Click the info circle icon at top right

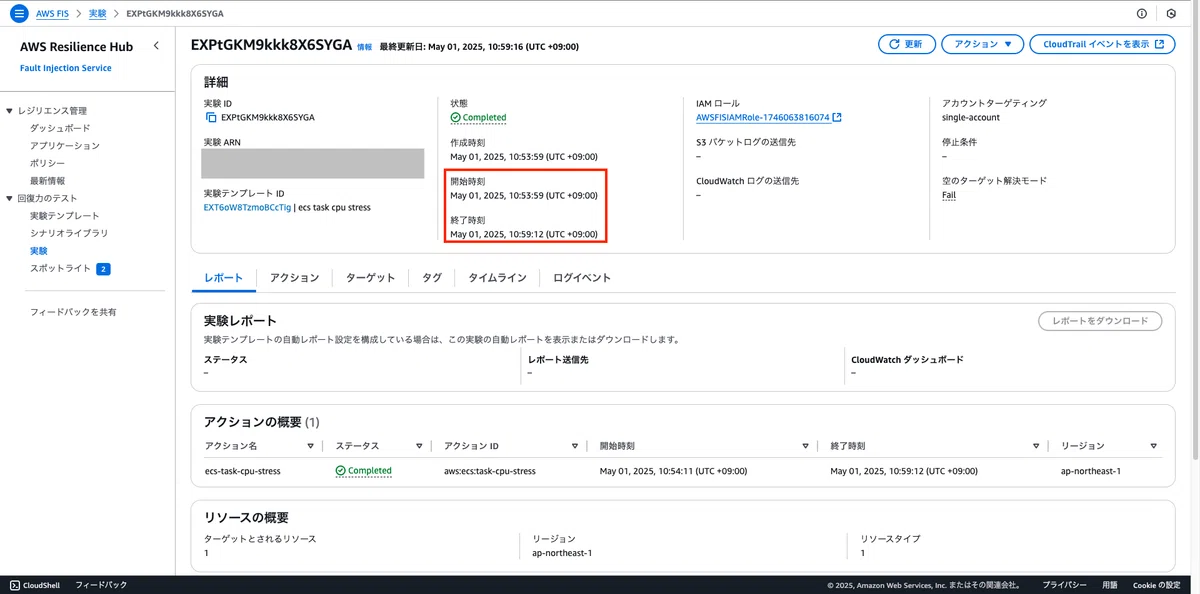pyautogui.click(x=1142, y=14)
